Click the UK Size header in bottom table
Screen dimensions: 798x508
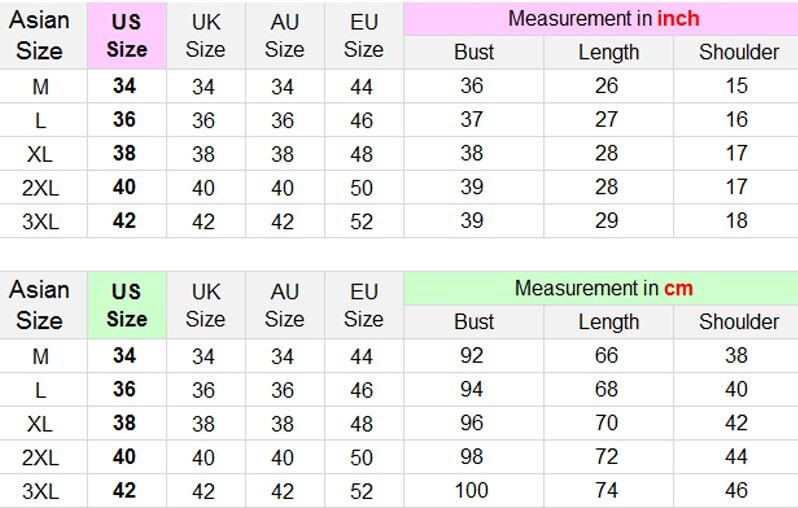click(x=206, y=305)
